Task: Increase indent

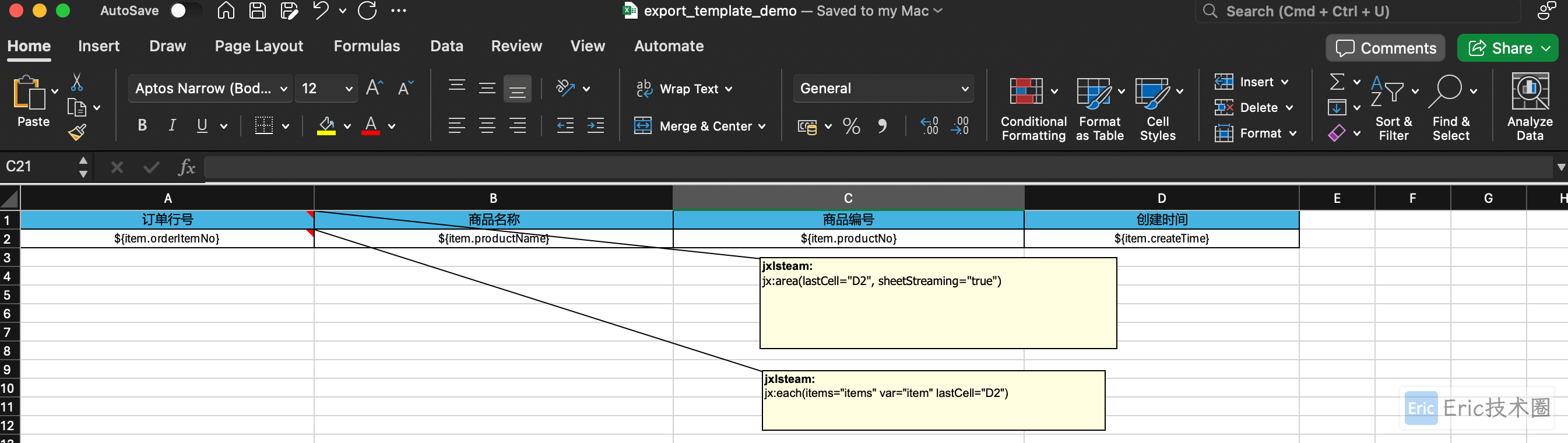Action: tap(595, 126)
